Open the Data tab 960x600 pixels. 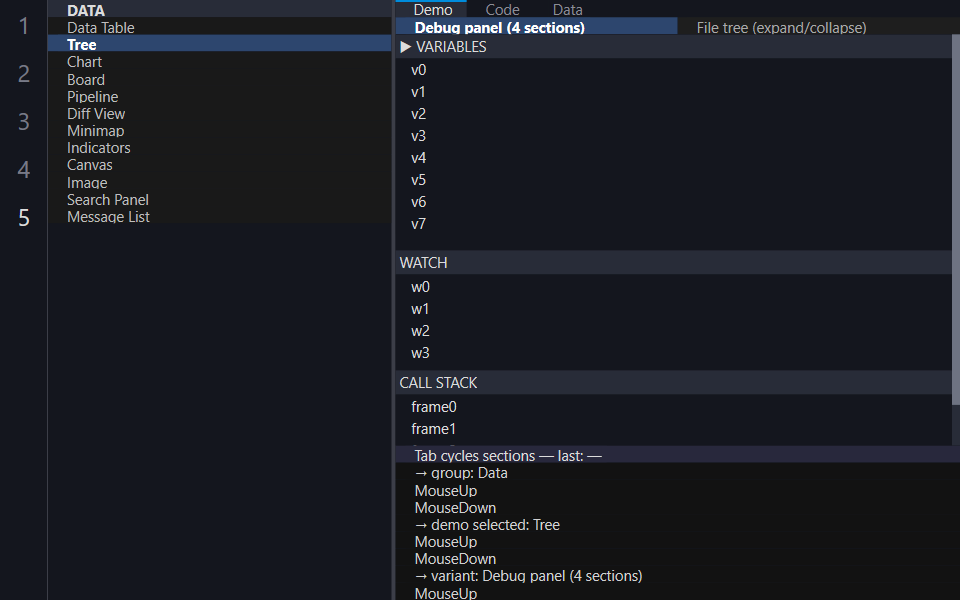(568, 9)
